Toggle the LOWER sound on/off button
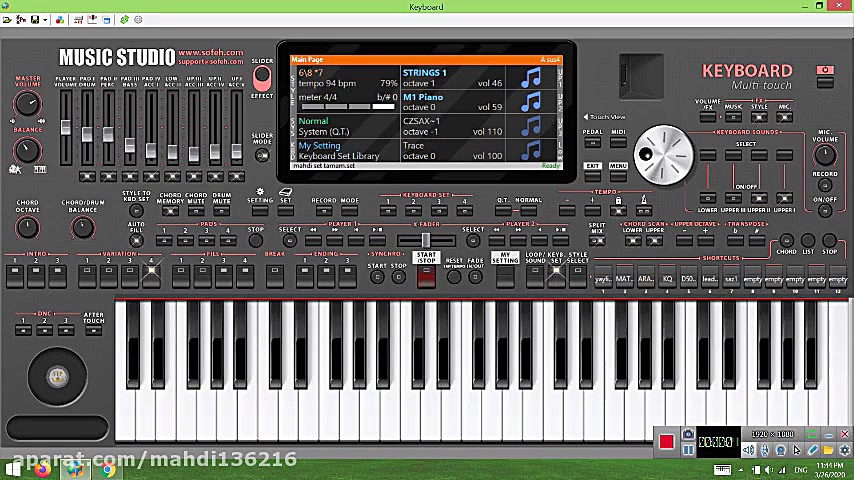The width and height of the screenshot is (854, 480). [x=707, y=198]
